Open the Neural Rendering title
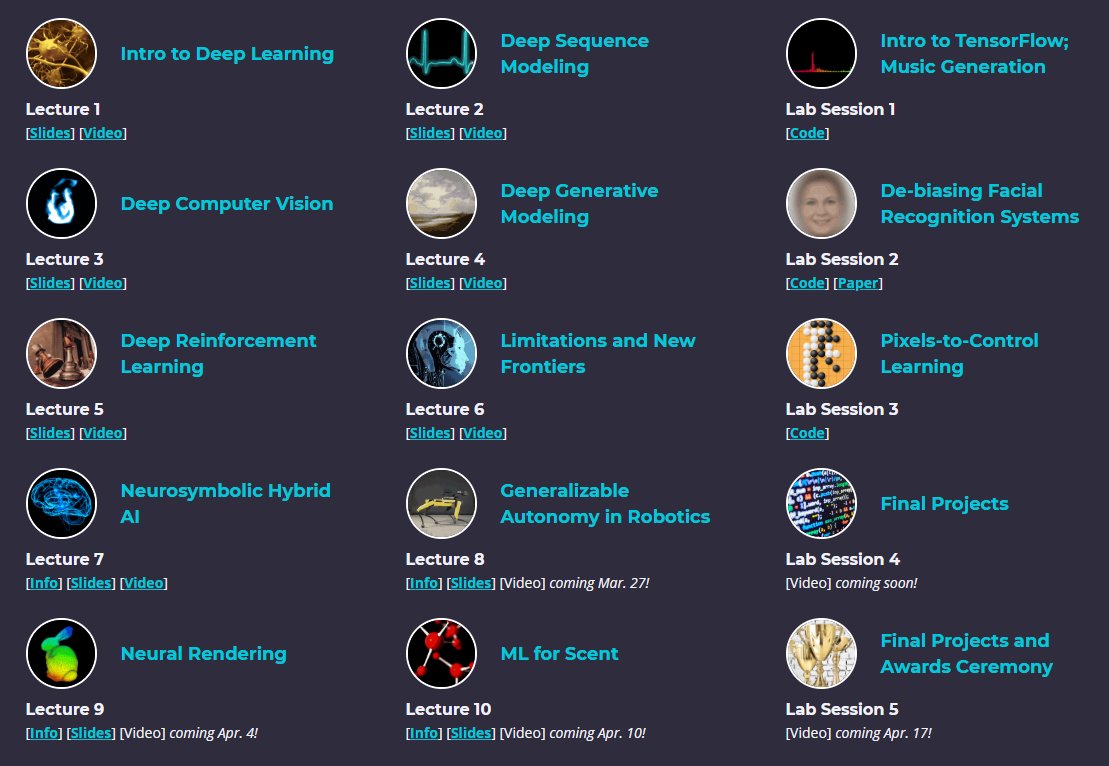 pos(204,654)
